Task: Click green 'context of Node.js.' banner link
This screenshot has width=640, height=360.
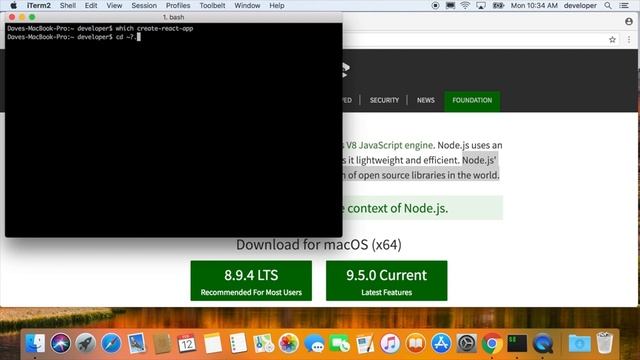Action: point(397,208)
